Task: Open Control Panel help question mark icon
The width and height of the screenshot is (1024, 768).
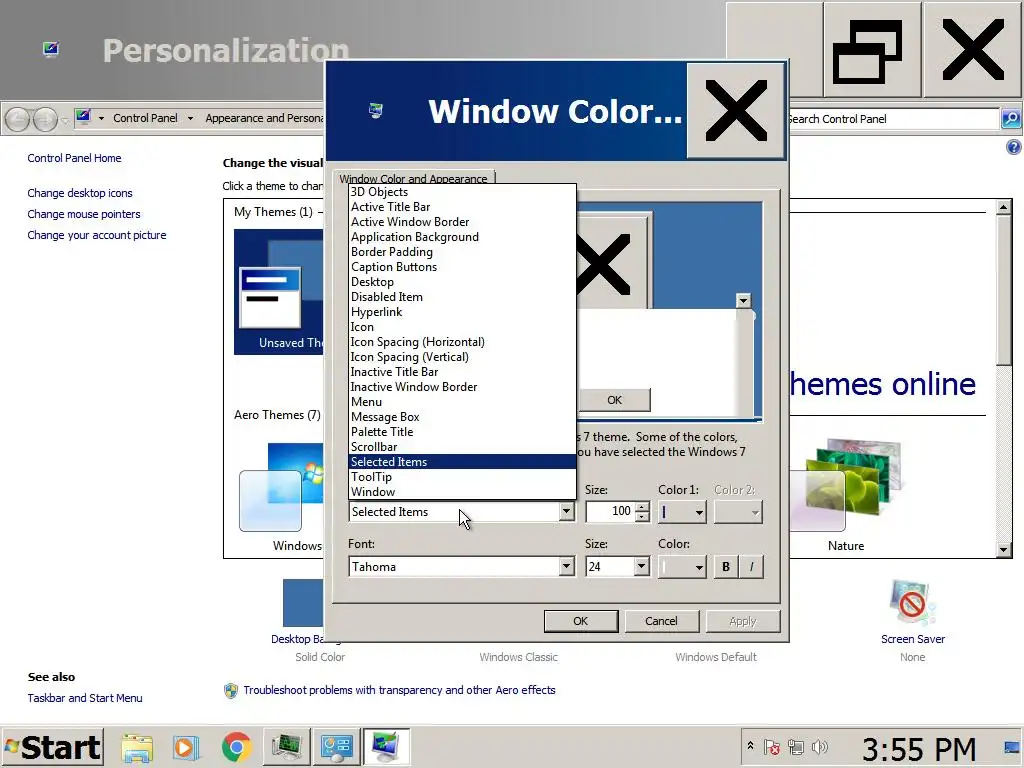Action: 1014,147
